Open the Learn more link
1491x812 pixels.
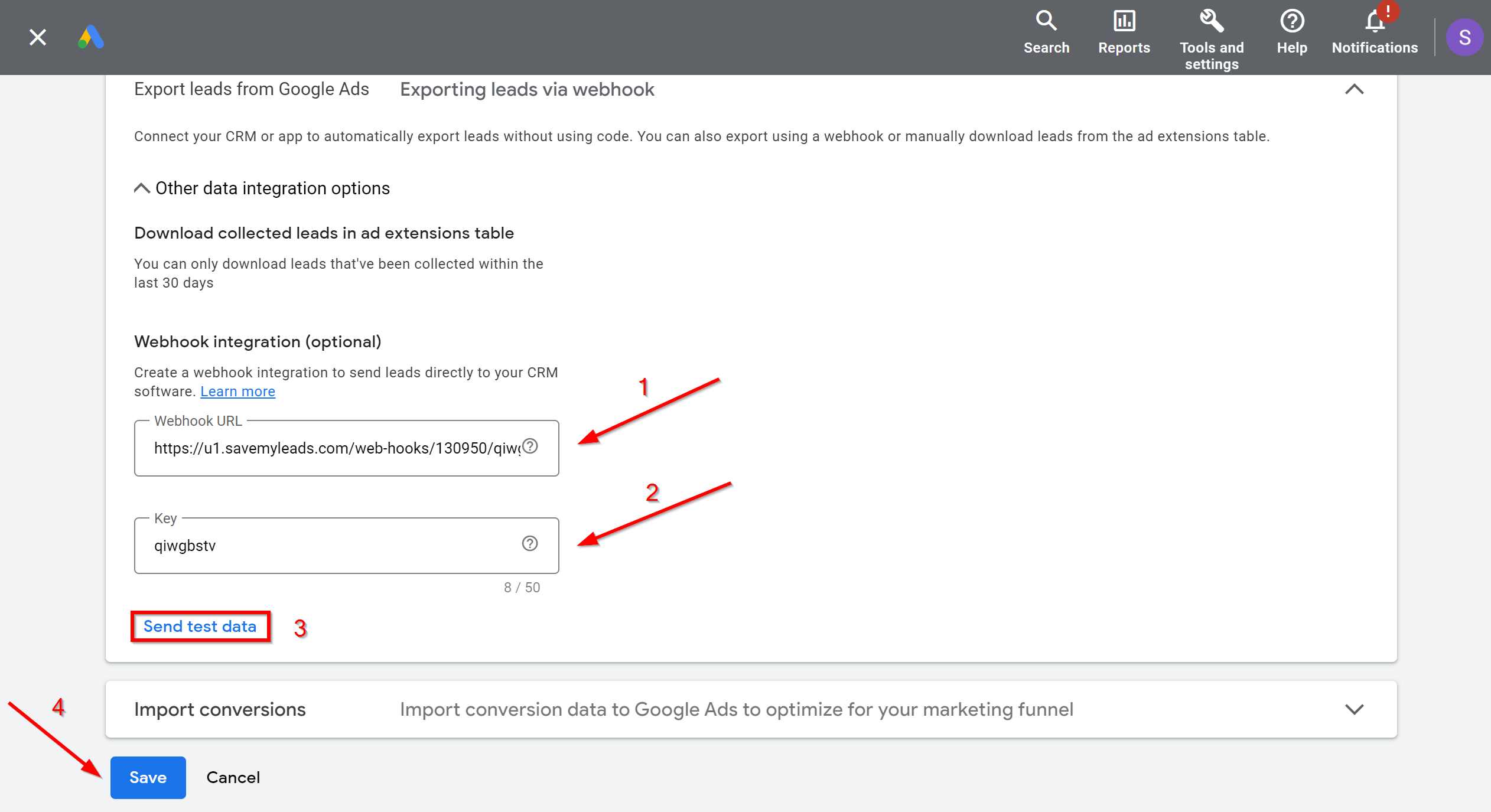pyautogui.click(x=237, y=392)
